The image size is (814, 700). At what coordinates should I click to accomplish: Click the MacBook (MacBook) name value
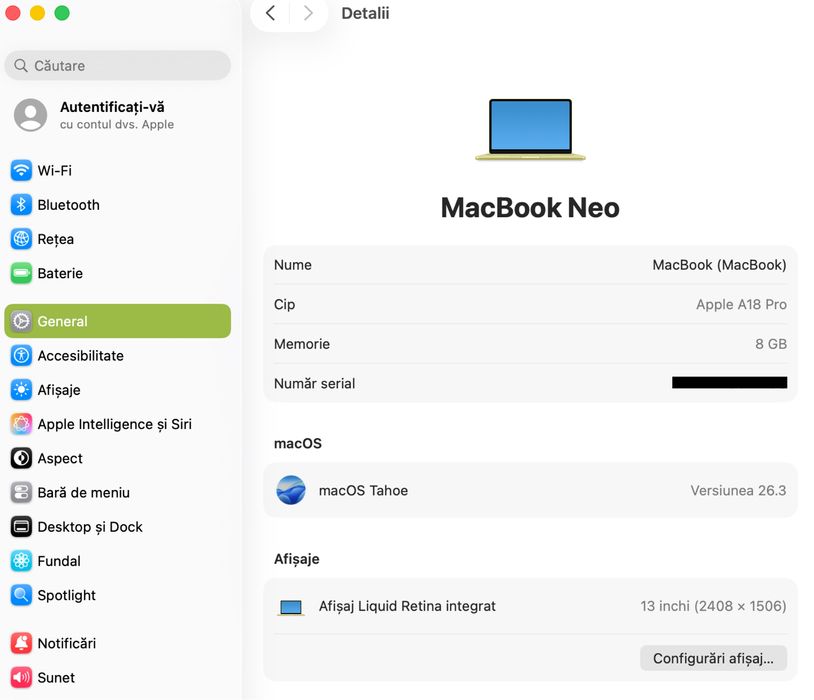719,265
